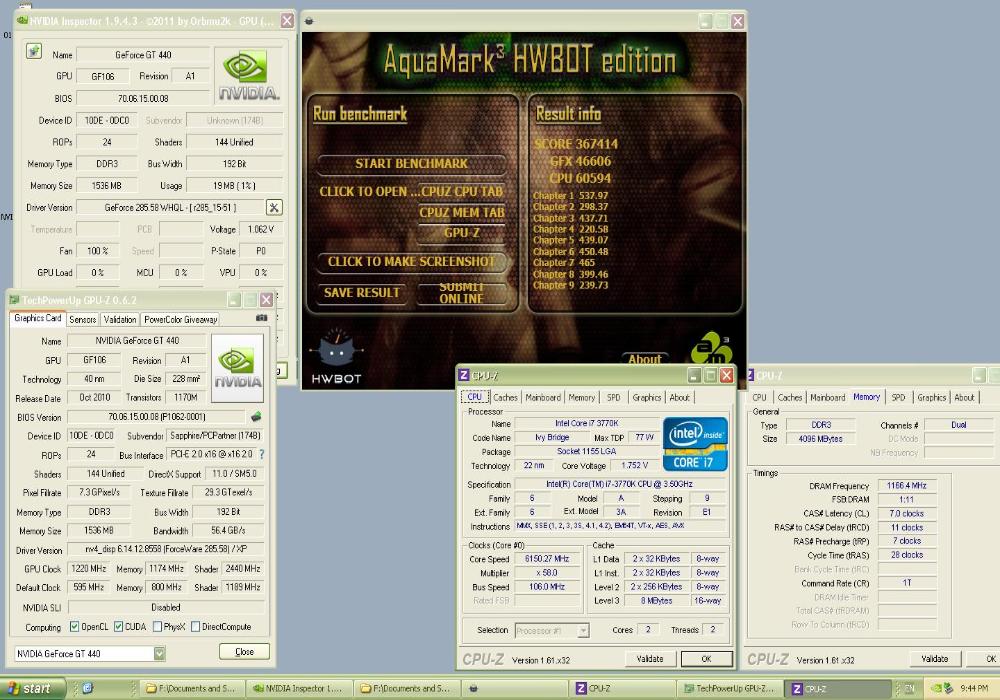Click the AquaMark window title bar icon
The image size is (1000, 700).
pos(309,21)
